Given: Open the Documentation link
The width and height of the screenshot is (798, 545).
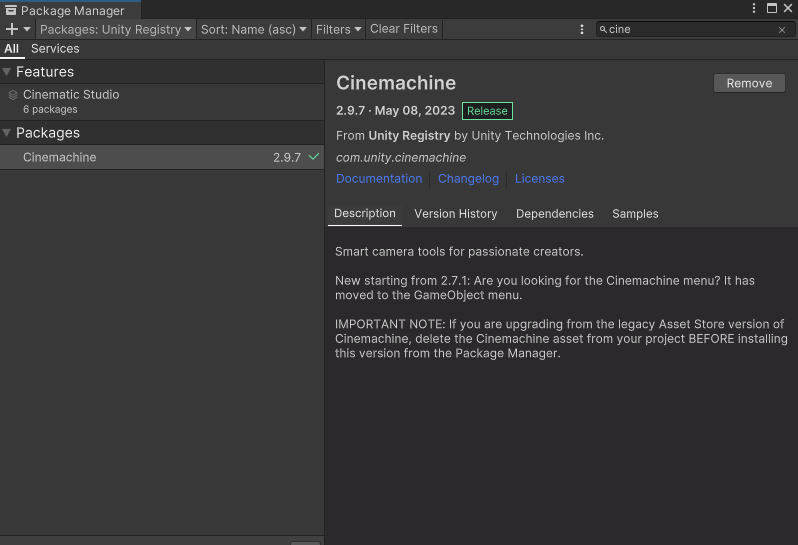Looking at the screenshot, I should coord(379,179).
